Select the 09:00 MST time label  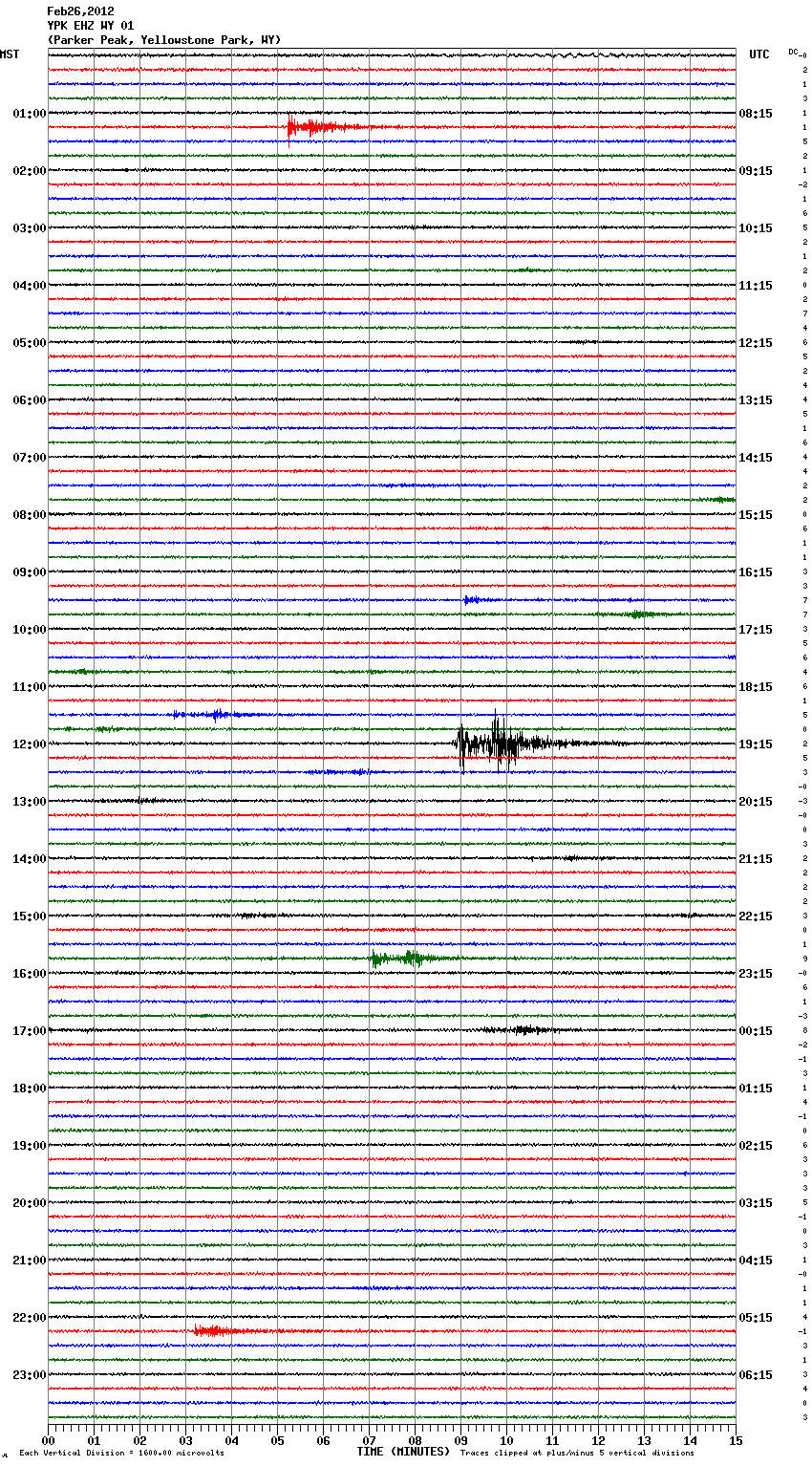[x=30, y=572]
